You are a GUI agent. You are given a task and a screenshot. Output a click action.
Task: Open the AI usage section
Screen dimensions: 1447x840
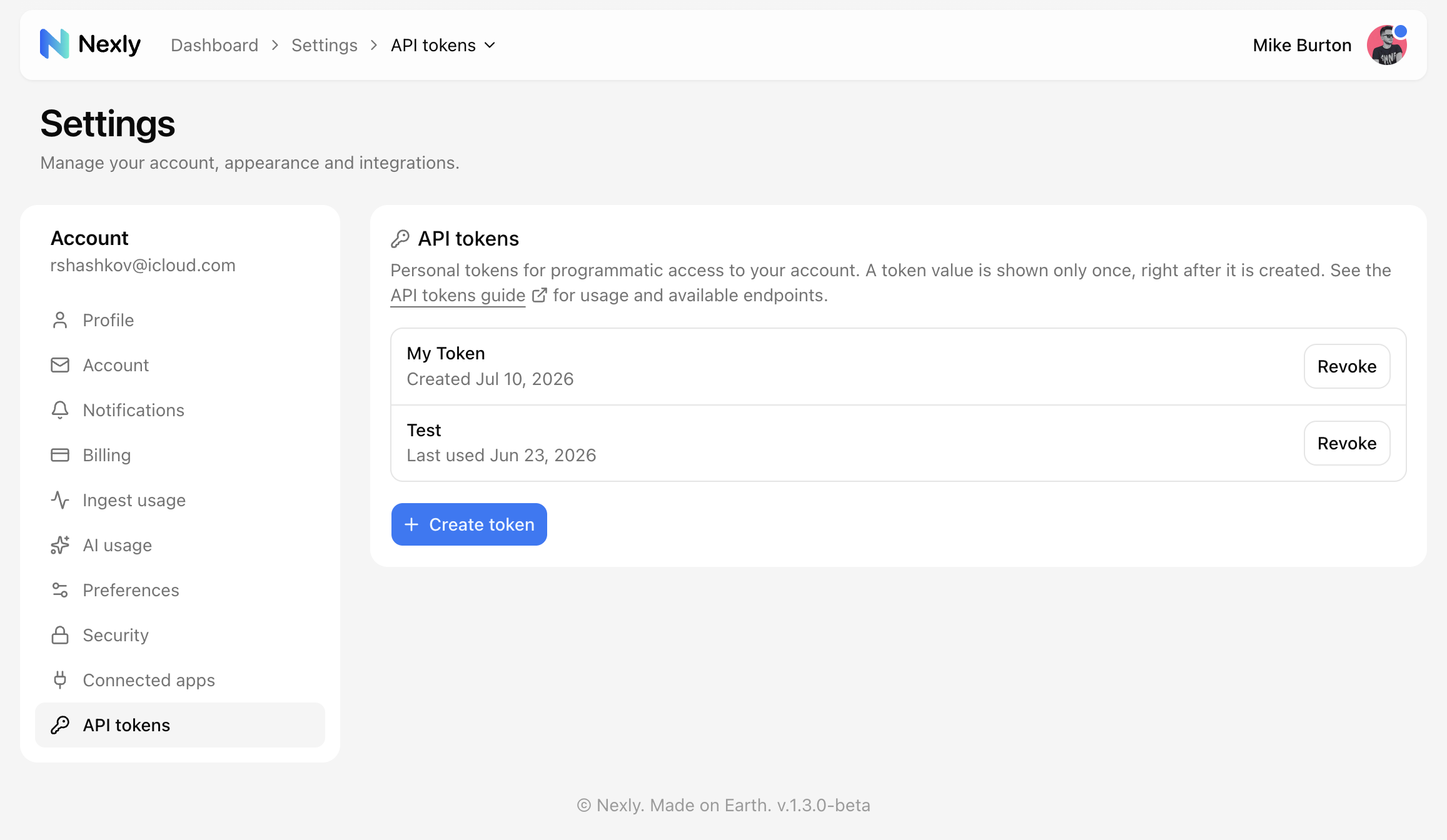(180, 545)
